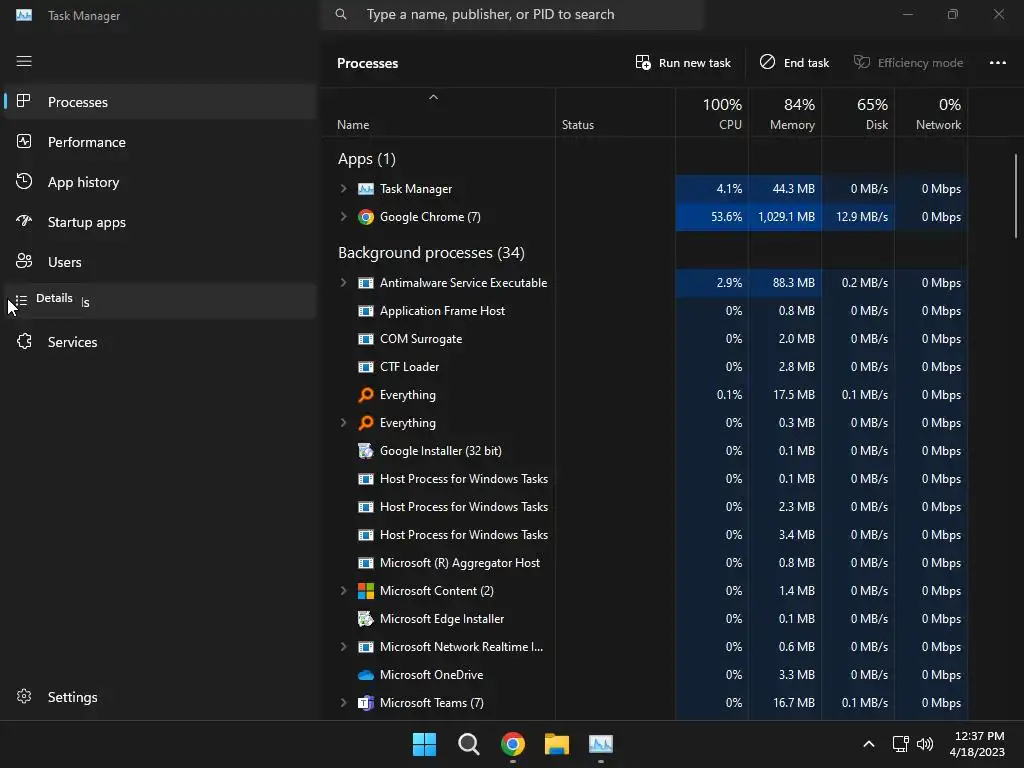The width and height of the screenshot is (1024, 768).
Task: Open Chrome from the taskbar
Action: [513, 744]
